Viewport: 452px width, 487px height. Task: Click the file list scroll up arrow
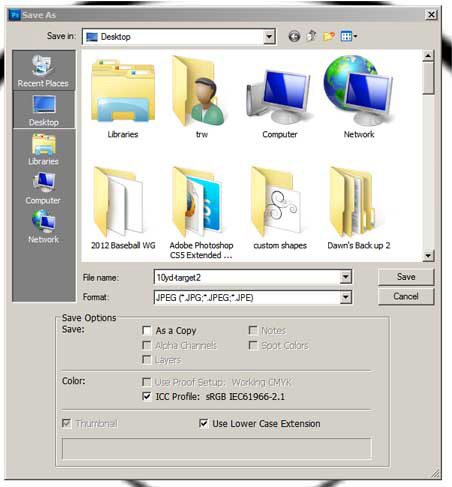(428, 56)
